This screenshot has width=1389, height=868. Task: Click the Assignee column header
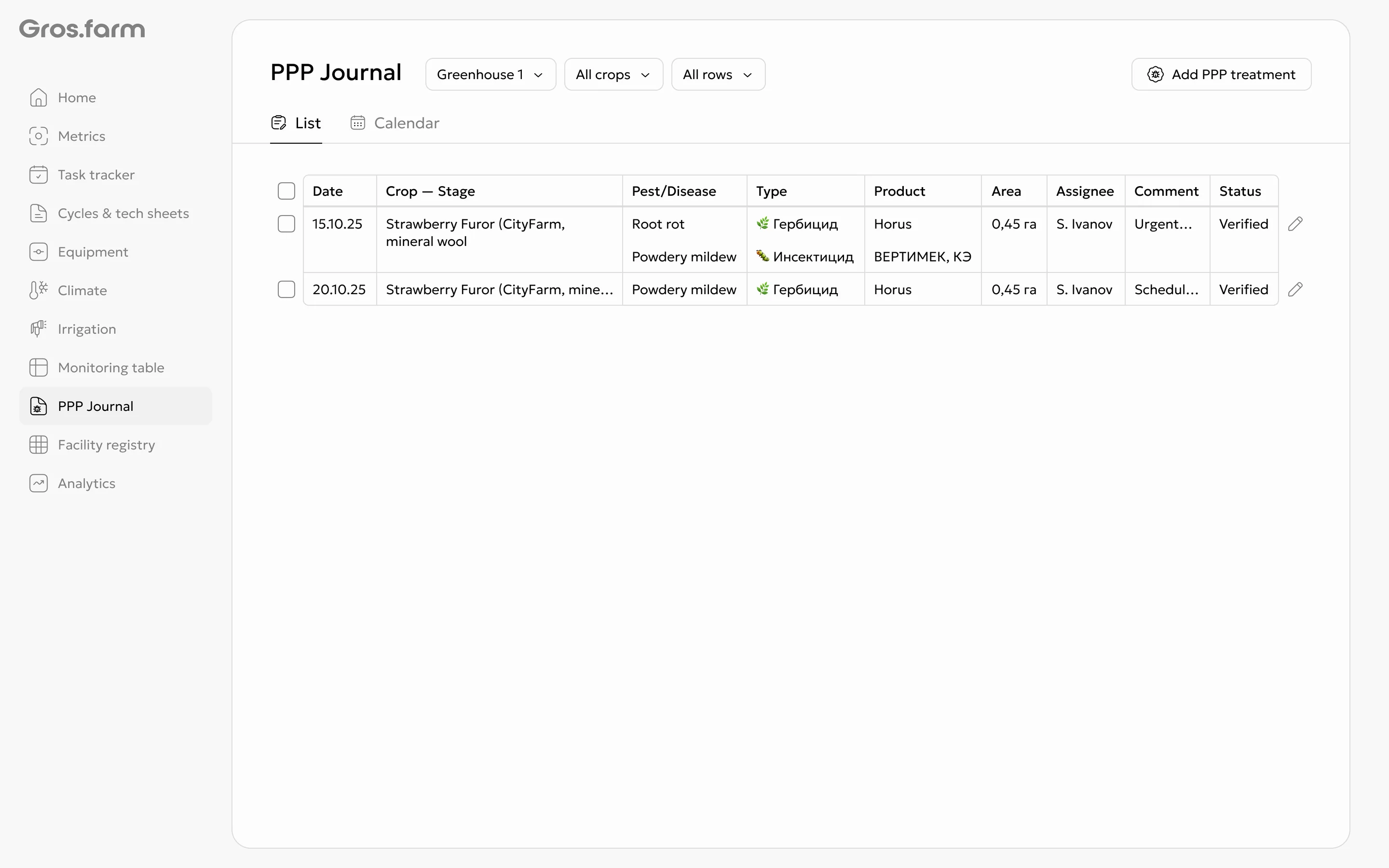[x=1086, y=191]
